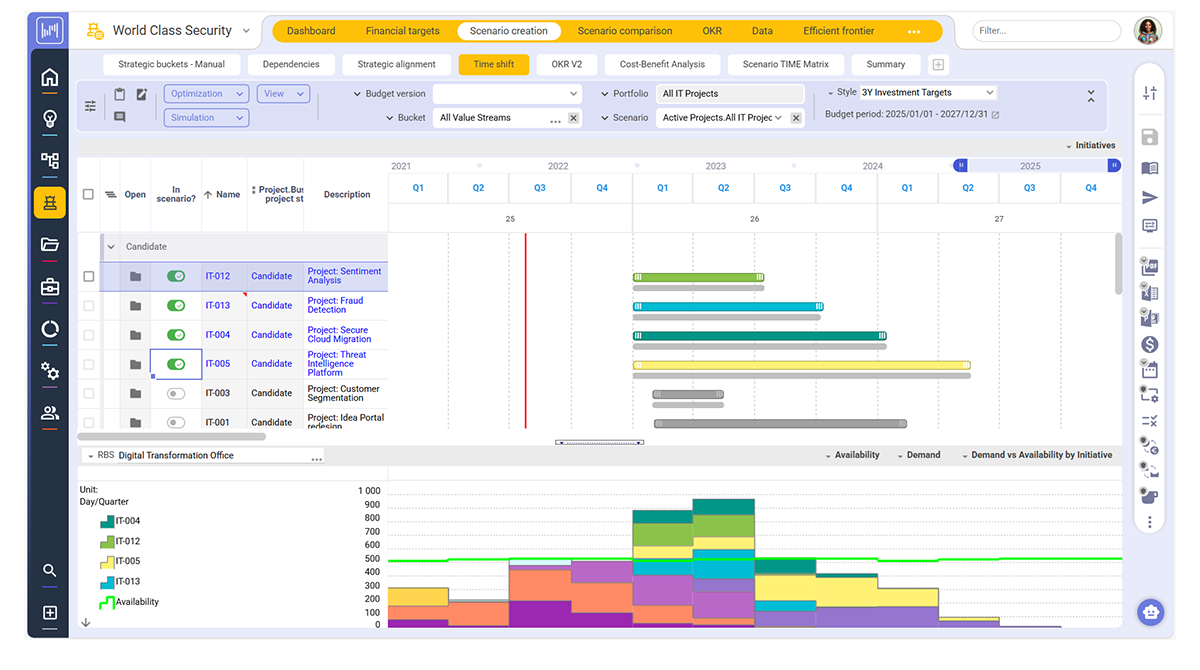Open the chatbot assistant icon

(x=1150, y=611)
